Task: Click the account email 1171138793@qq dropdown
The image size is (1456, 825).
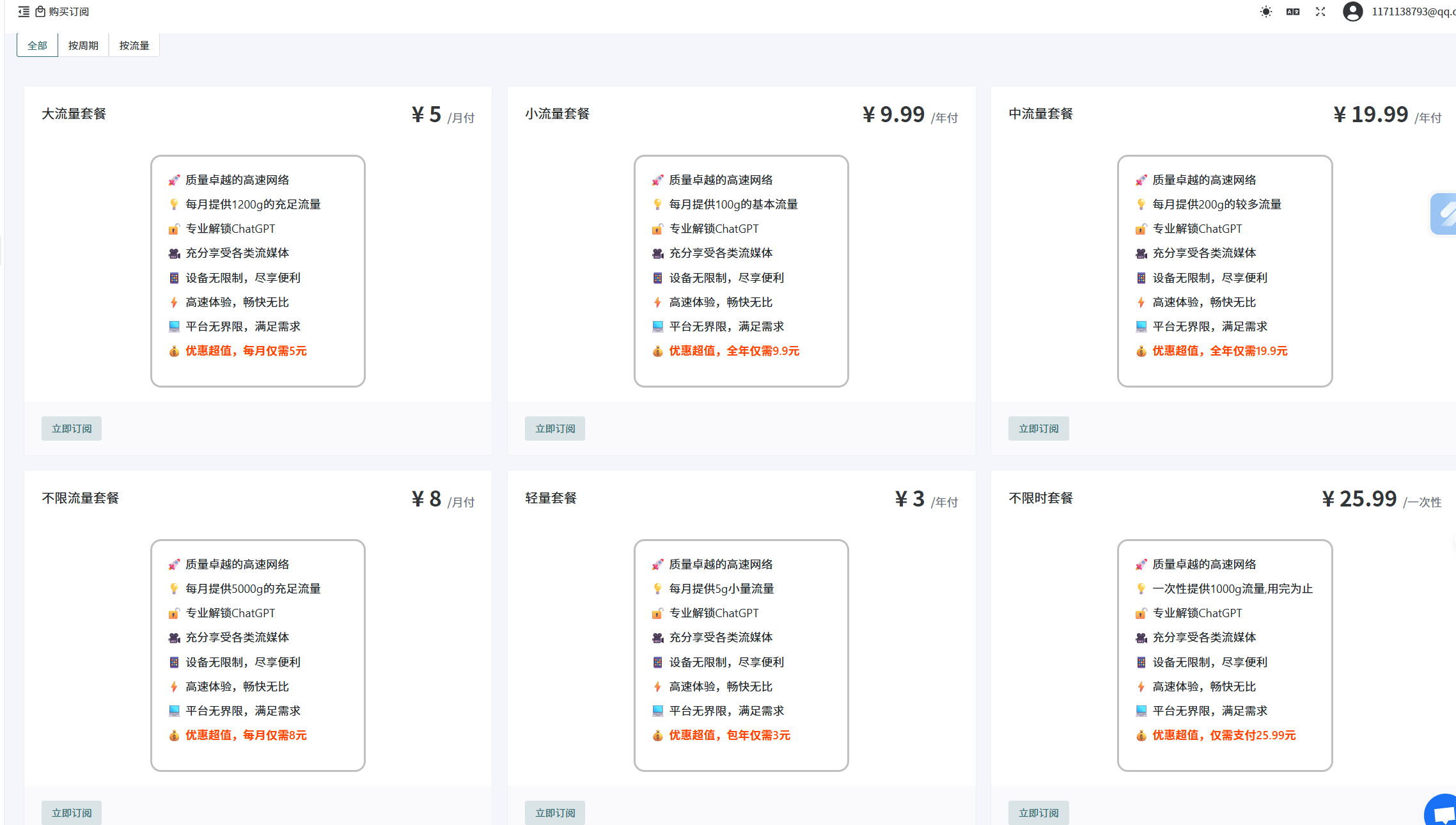Action: [1413, 12]
